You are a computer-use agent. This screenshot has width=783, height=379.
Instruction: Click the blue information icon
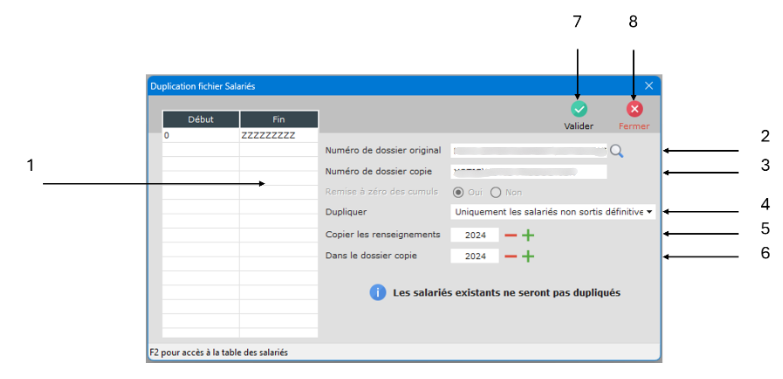378,293
